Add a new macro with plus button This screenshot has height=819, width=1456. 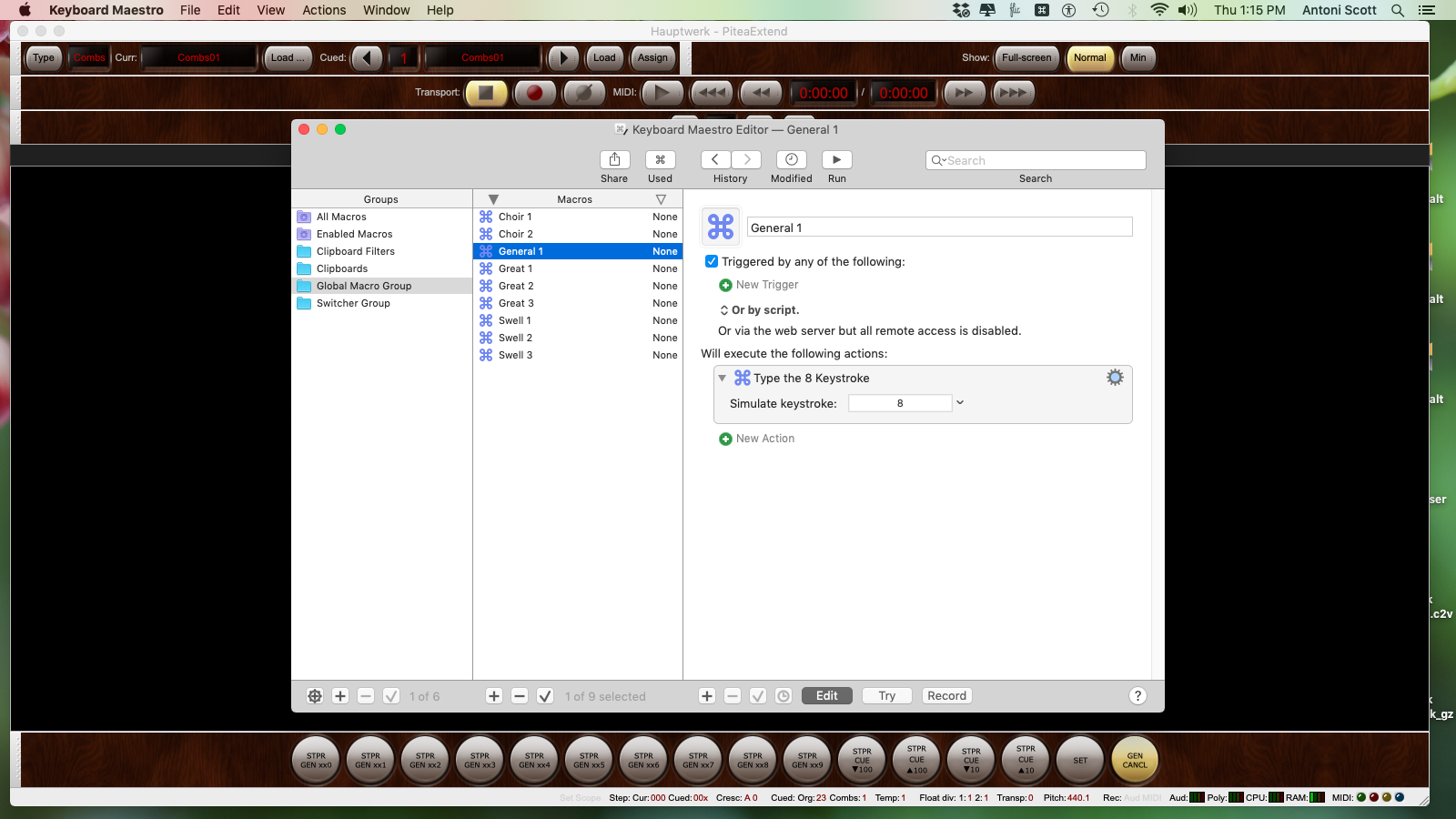point(494,696)
